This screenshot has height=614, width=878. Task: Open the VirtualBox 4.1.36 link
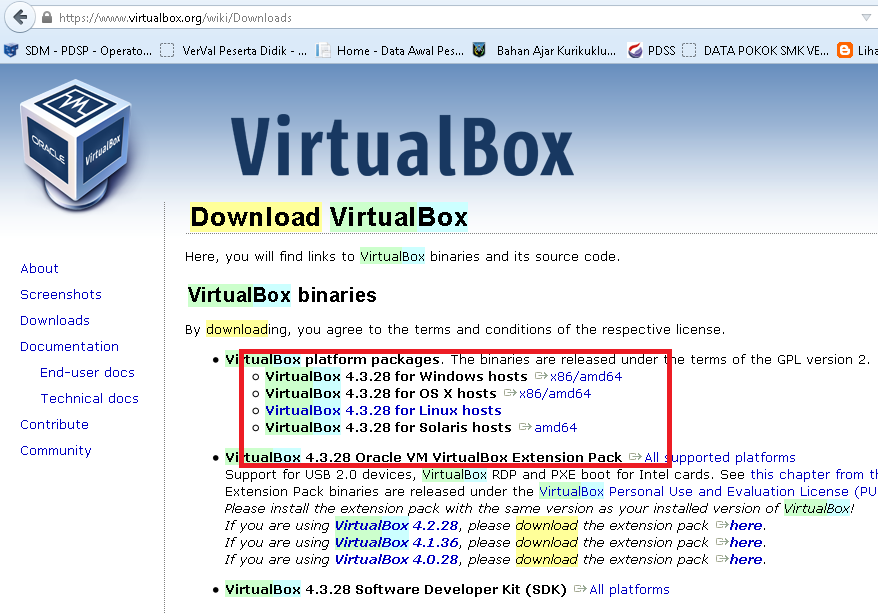tap(396, 542)
